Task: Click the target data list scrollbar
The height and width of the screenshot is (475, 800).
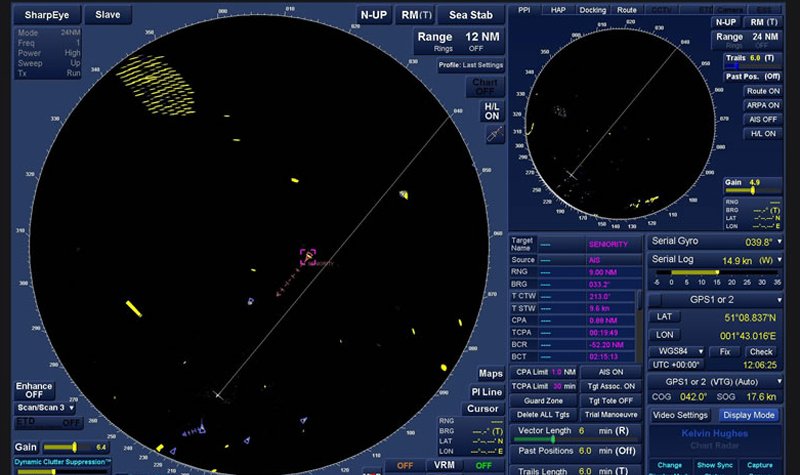Action: [x=640, y=300]
